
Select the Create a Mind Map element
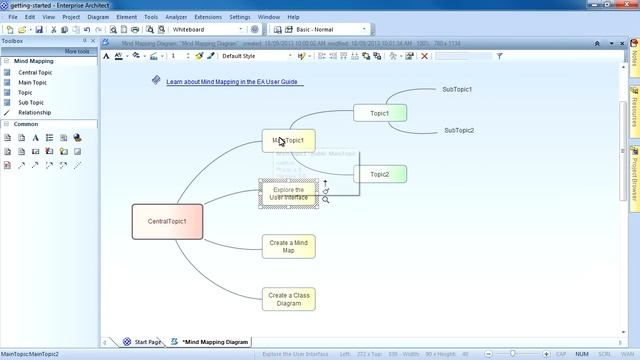coord(289,247)
